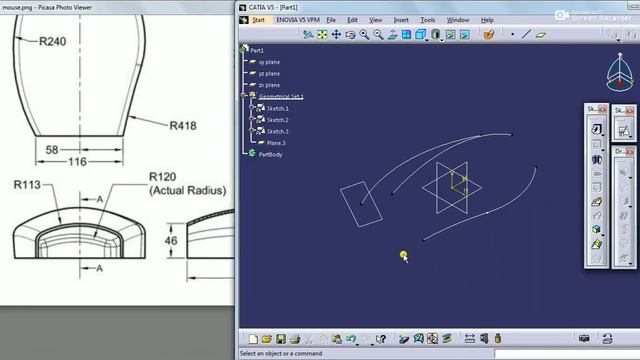Click the Save floppy disk icon
Image resolution: width=640 pixels, height=360 pixels.
[281, 339]
